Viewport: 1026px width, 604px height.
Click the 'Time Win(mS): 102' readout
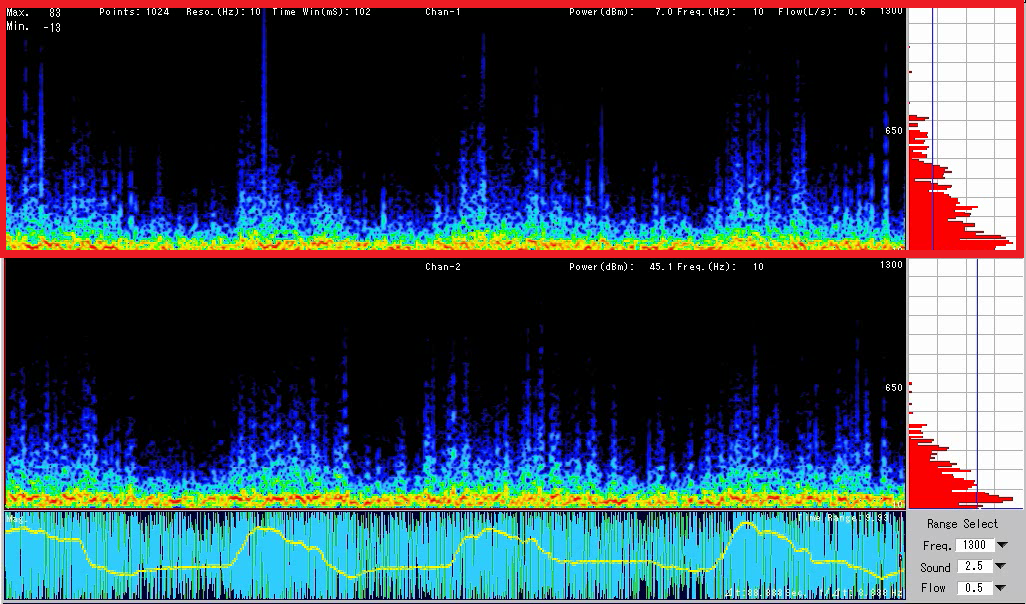[321, 12]
